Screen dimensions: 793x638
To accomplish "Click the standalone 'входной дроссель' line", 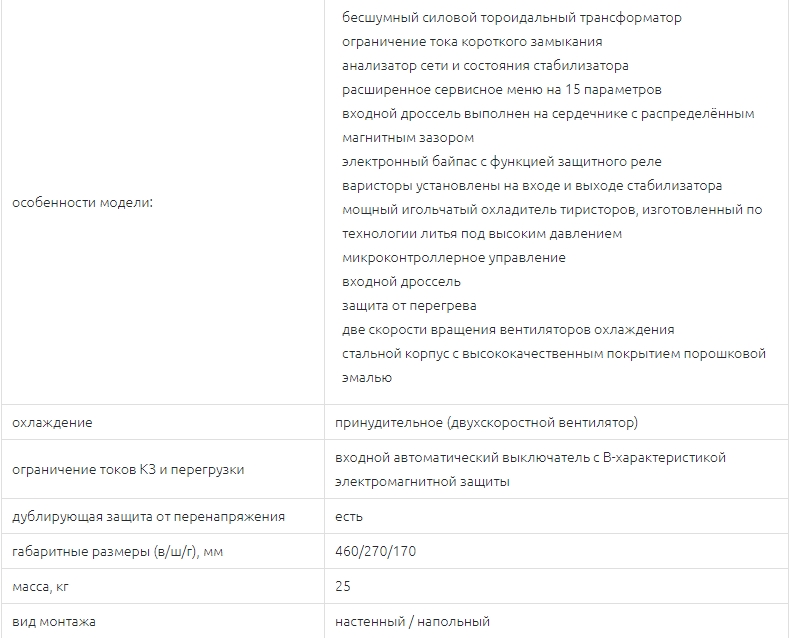I will coord(401,282).
